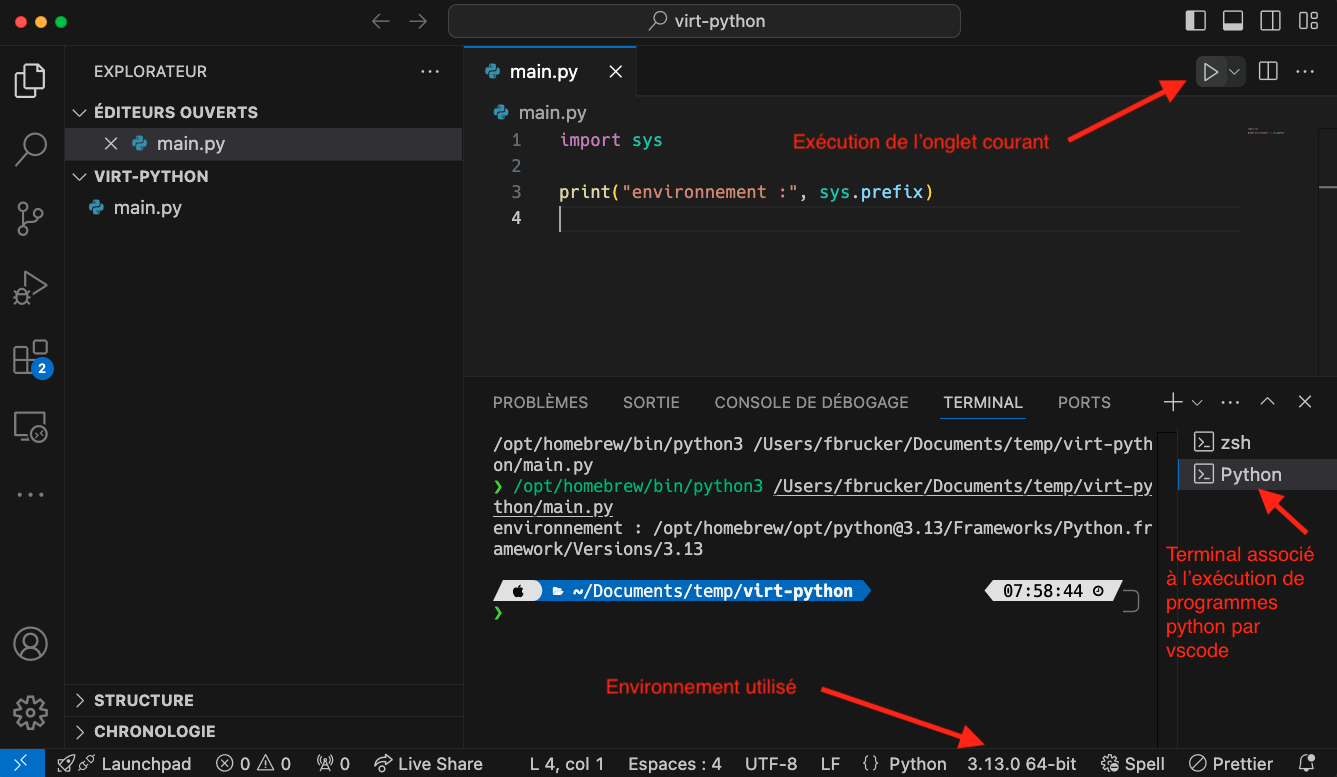The image size is (1337, 777).
Task: Open the run button dropdown arrow
Action: pos(1232,71)
